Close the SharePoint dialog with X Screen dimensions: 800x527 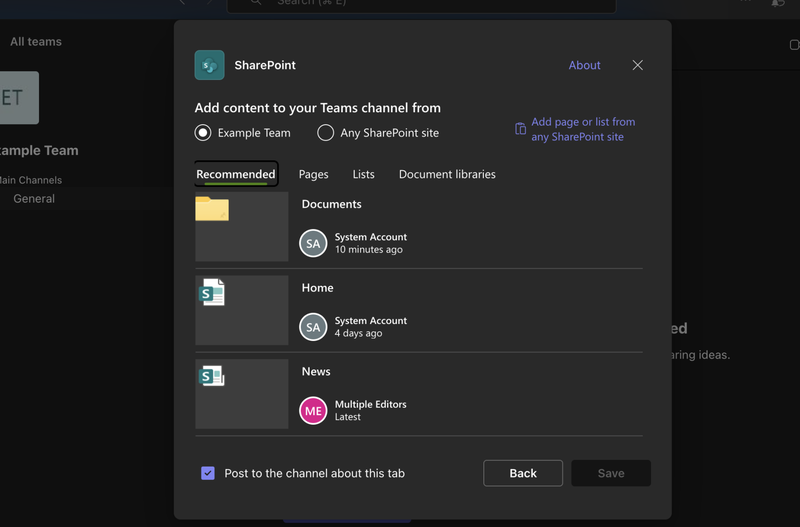pos(638,65)
